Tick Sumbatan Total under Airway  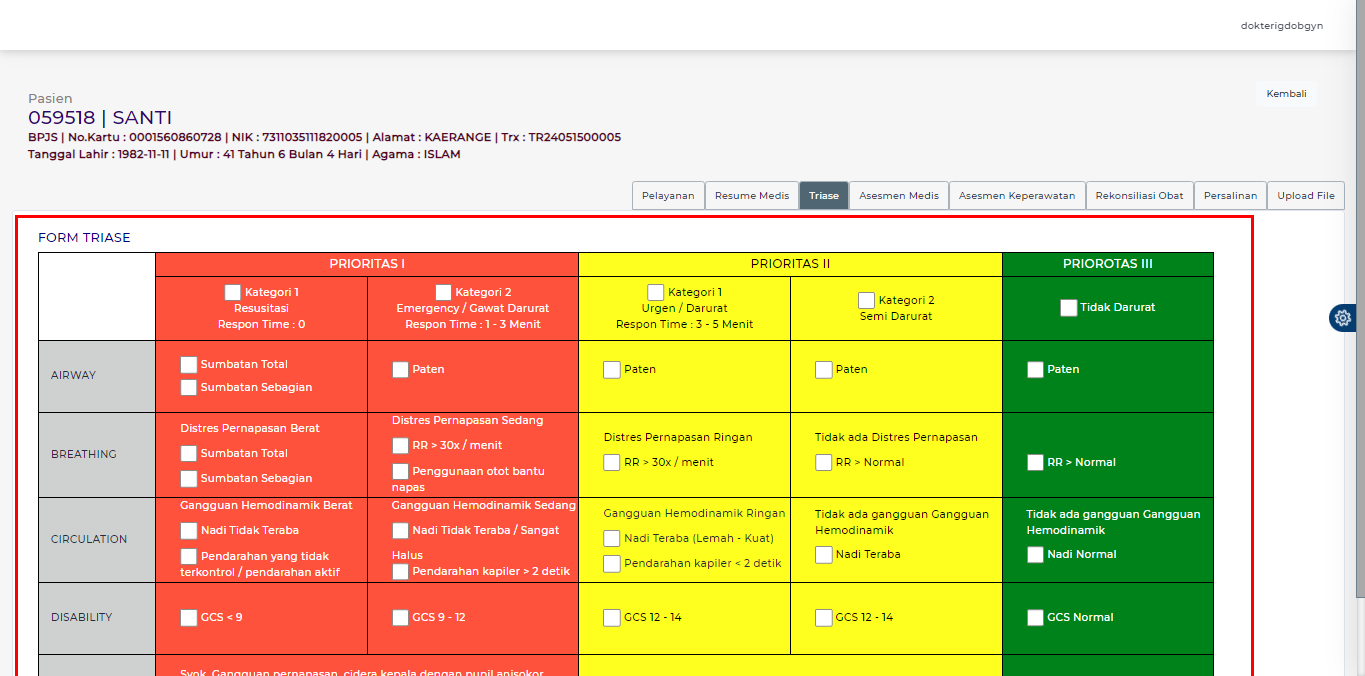pyautogui.click(x=189, y=365)
